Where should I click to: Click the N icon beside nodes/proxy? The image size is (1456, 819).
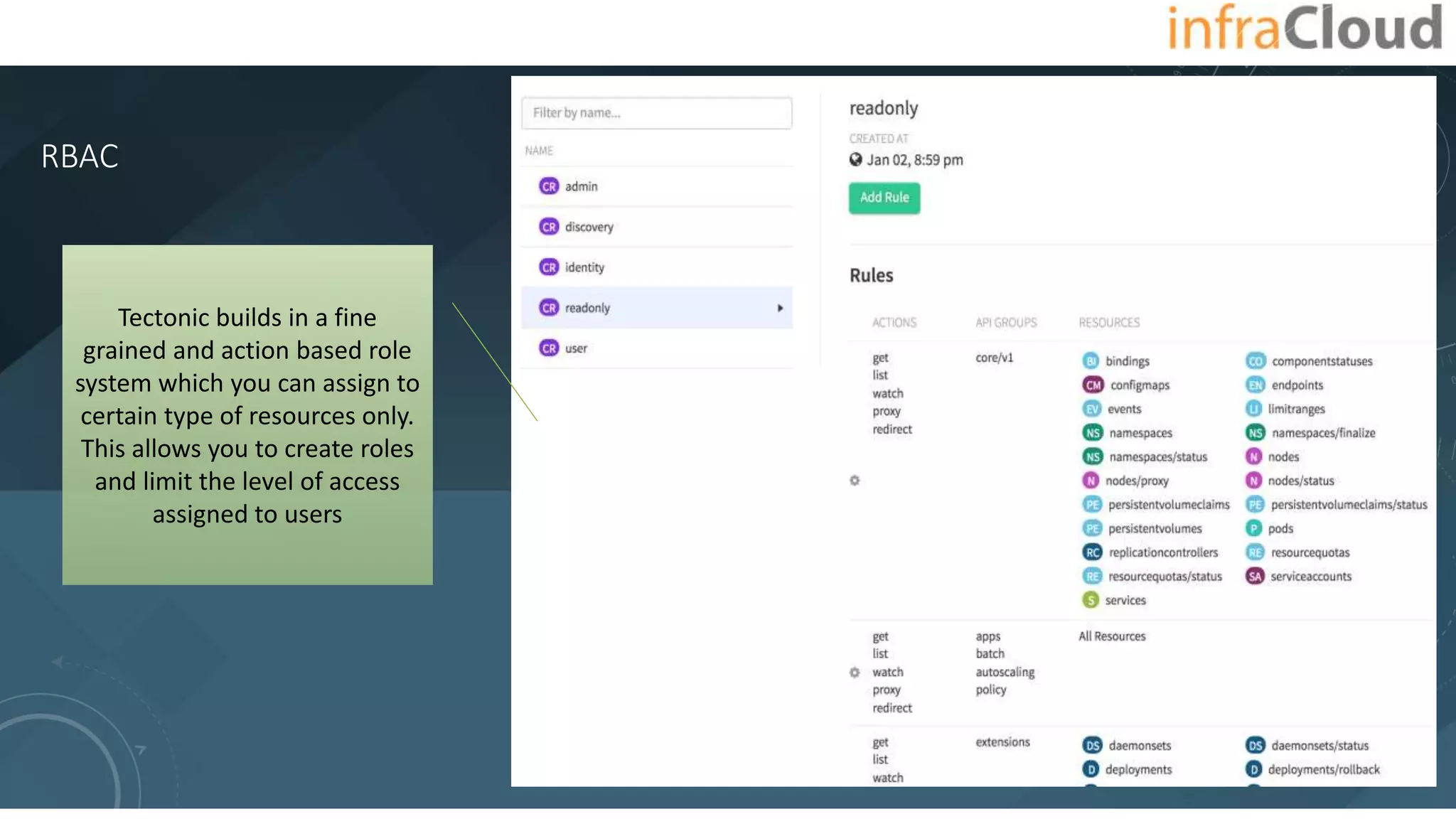1091,481
